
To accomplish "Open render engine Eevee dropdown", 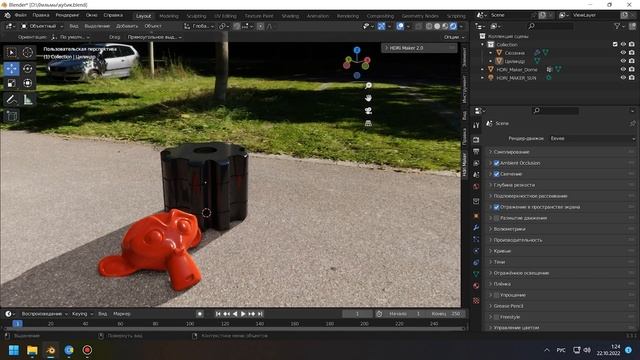I will 592,138.
